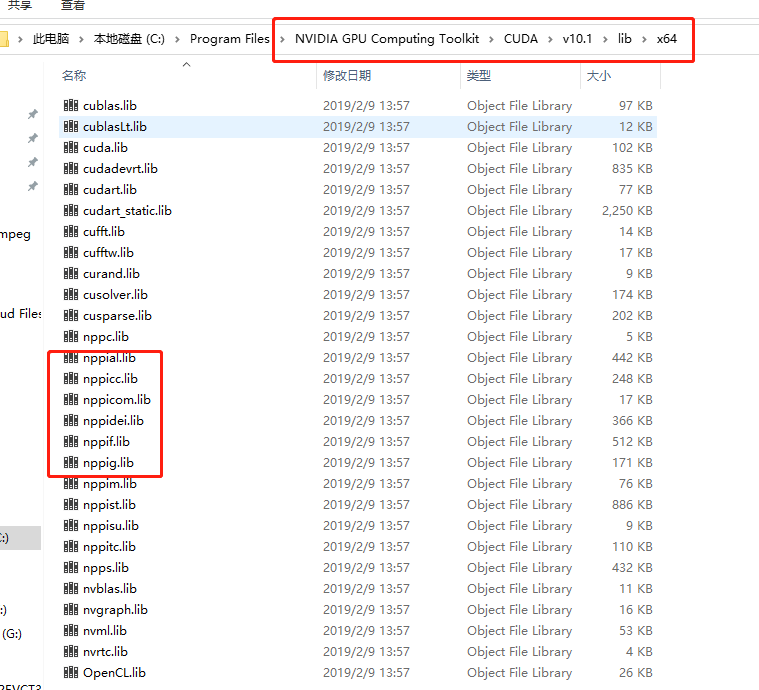The width and height of the screenshot is (759, 690).
Task: Click the OpenCL.lib file icon
Action: 70,673
